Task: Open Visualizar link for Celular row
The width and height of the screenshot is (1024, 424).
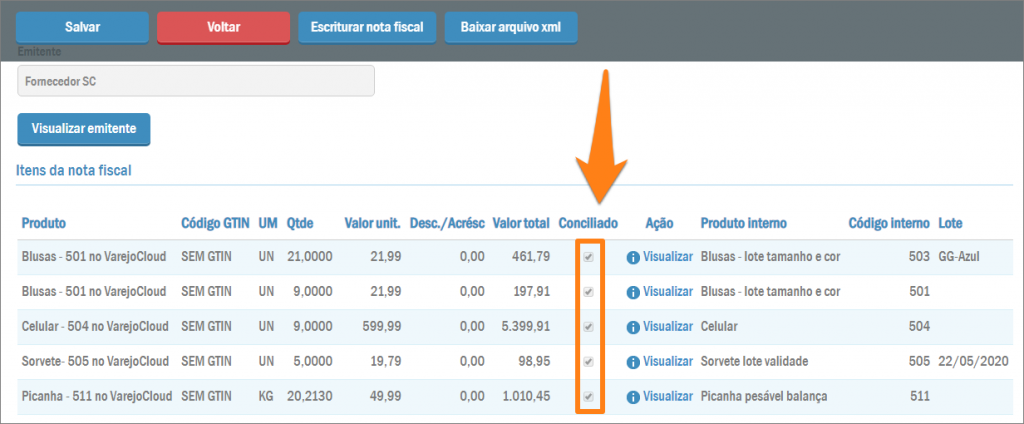Action: point(667,327)
